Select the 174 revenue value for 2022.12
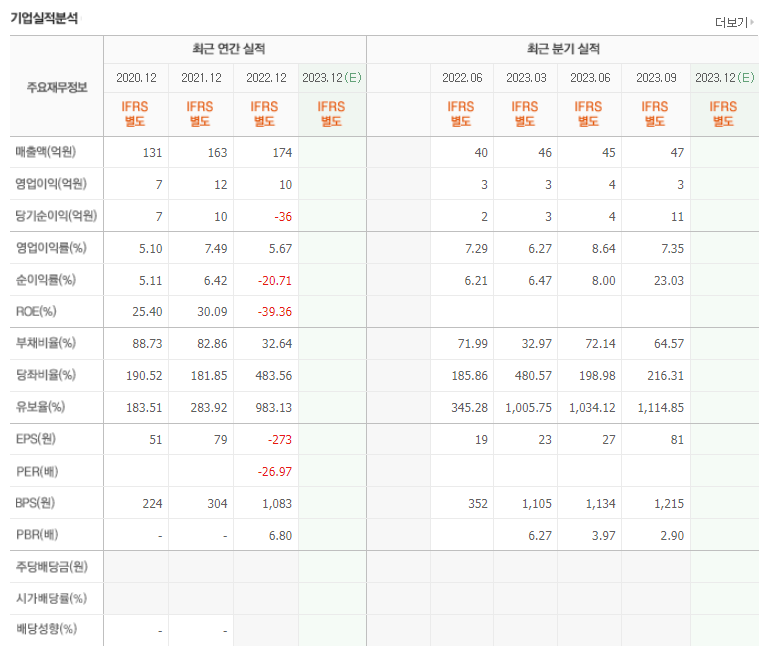The image size is (767, 646). pos(282,153)
